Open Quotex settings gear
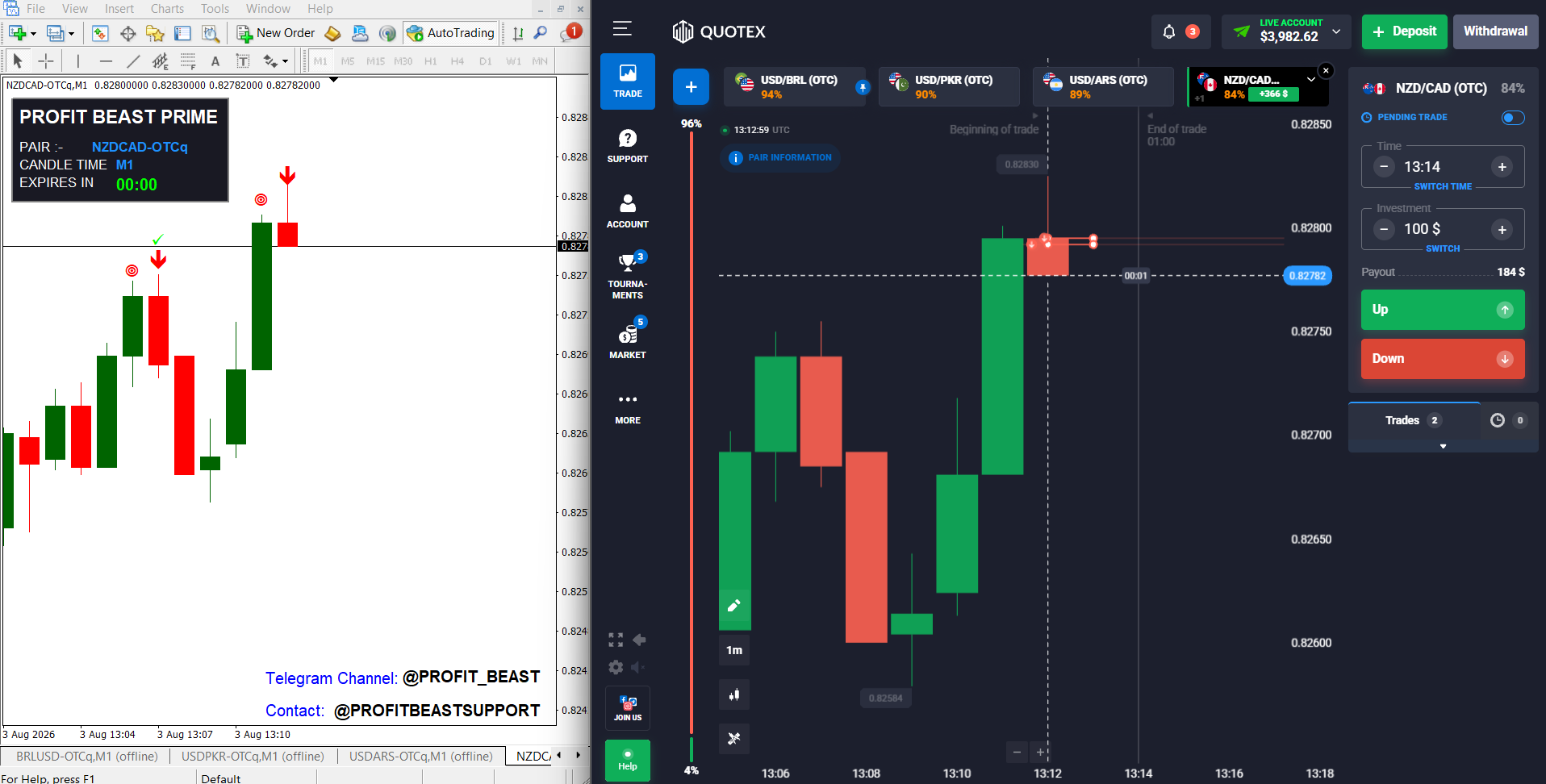Viewport: 1546px width, 784px height. pyautogui.click(x=616, y=667)
